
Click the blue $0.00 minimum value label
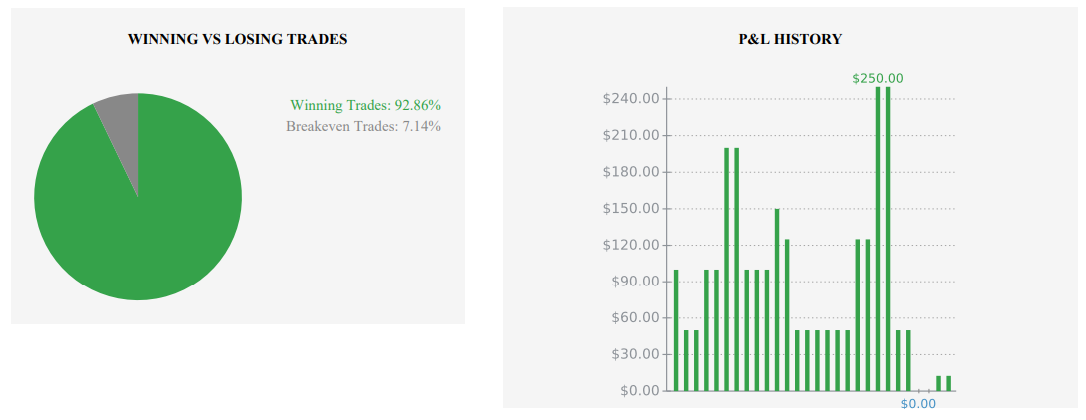918,404
